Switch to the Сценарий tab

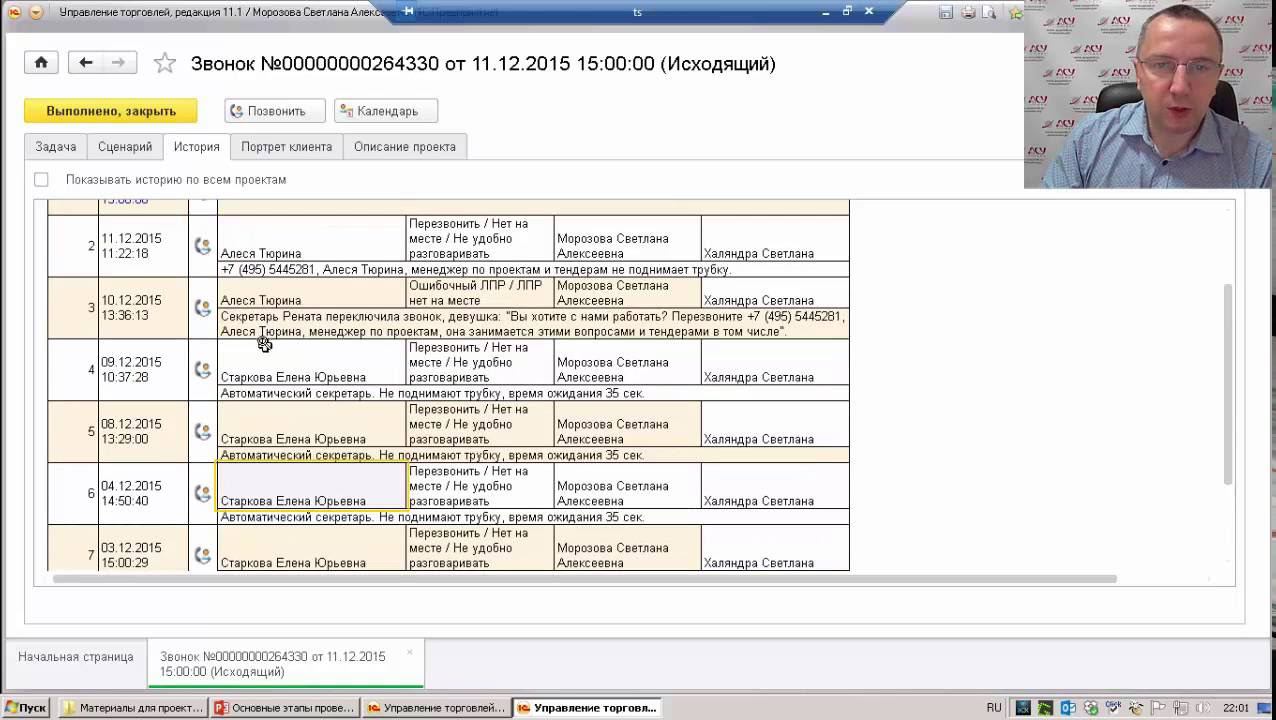(125, 147)
